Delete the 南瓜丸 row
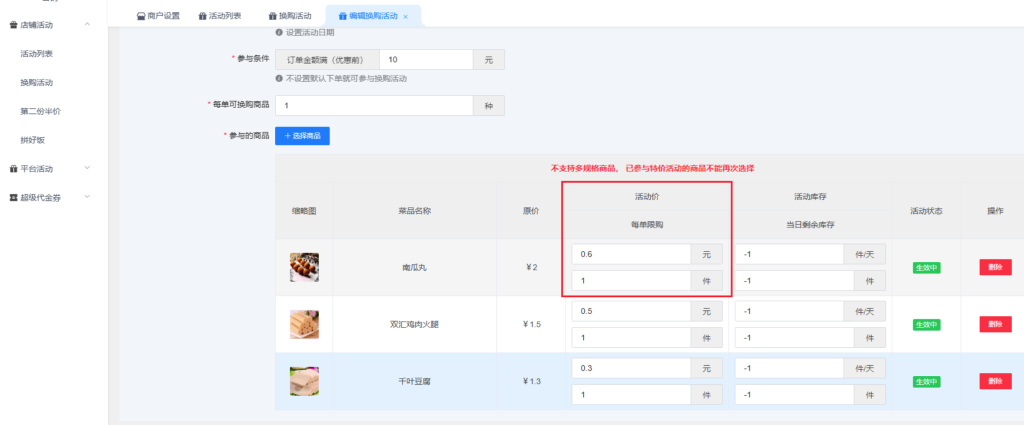 tap(994, 267)
